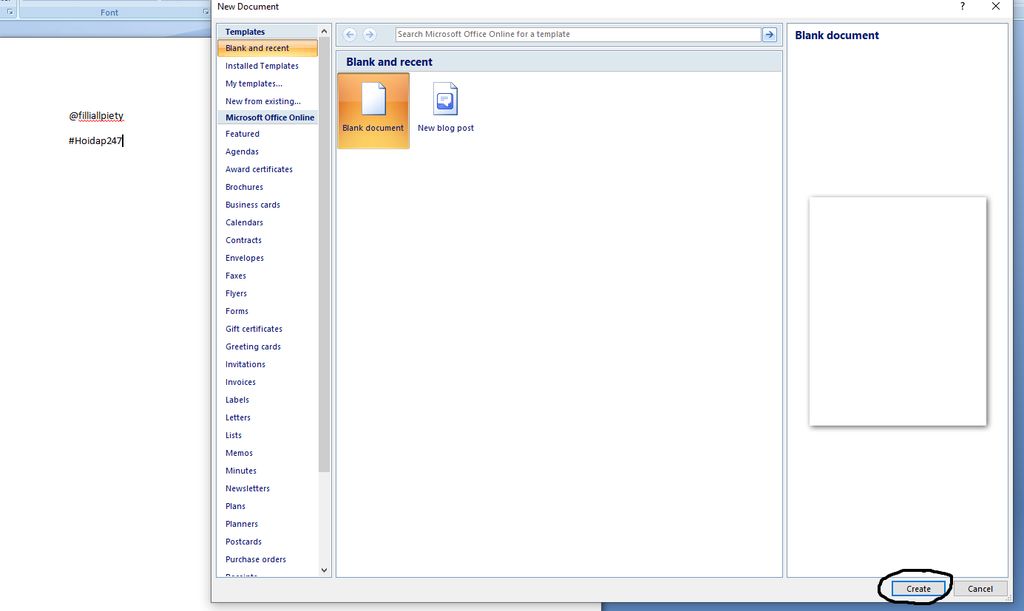Image resolution: width=1024 pixels, height=611 pixels.
Task: Click the Microsoft Office Online header
Action: click(x=268, y=118)
